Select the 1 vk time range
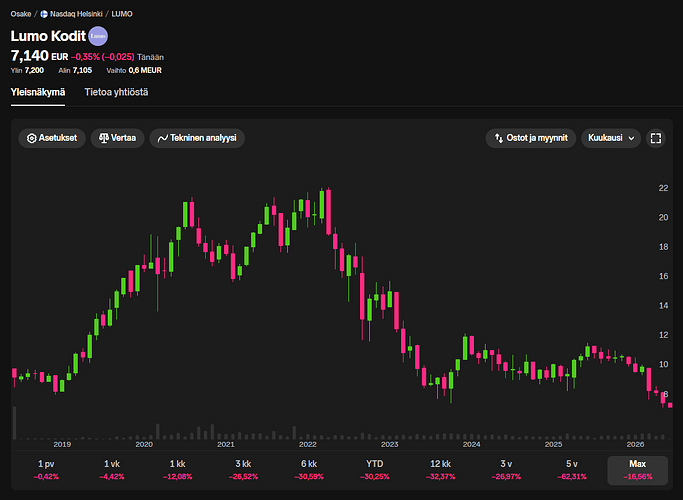The width and height of the screenshot is (683, 500). click(x=112, y=470)
